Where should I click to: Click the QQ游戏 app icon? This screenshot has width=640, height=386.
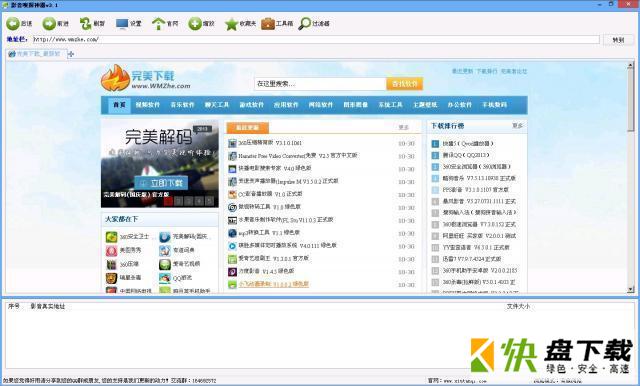(x=164, y=278)
